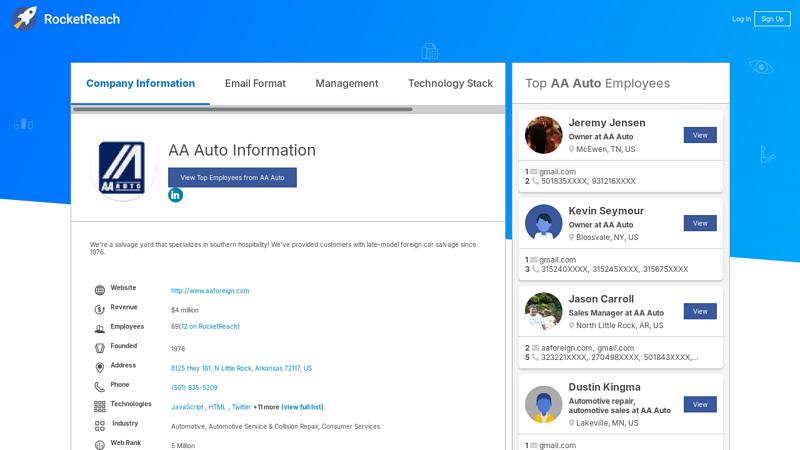Screen dimensions: 800x450
Task: Click the RocketReach rocket logo icon
Action: point(24,19)
